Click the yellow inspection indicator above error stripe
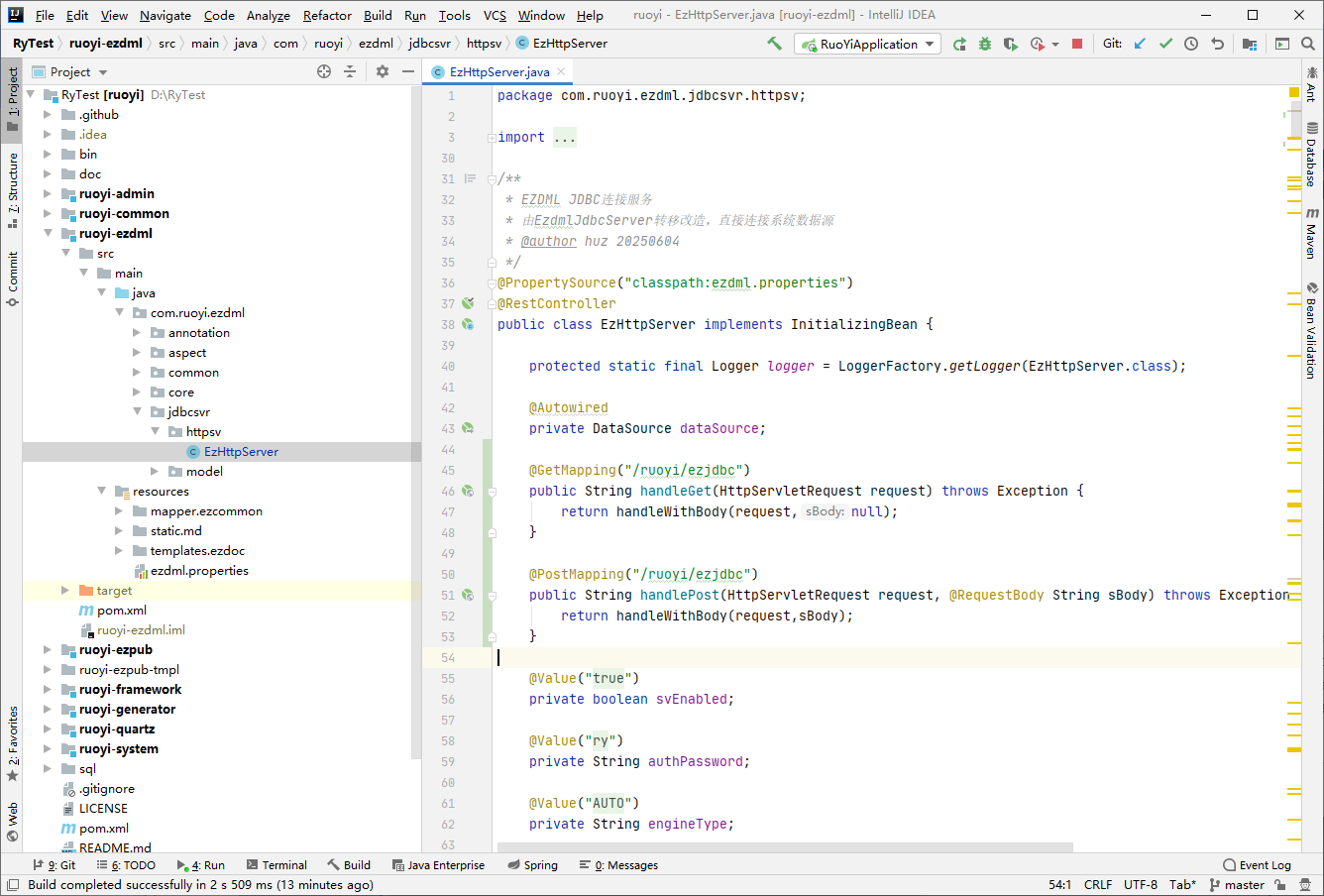Screen dimensions: 1324x896 pos(1294,93)
